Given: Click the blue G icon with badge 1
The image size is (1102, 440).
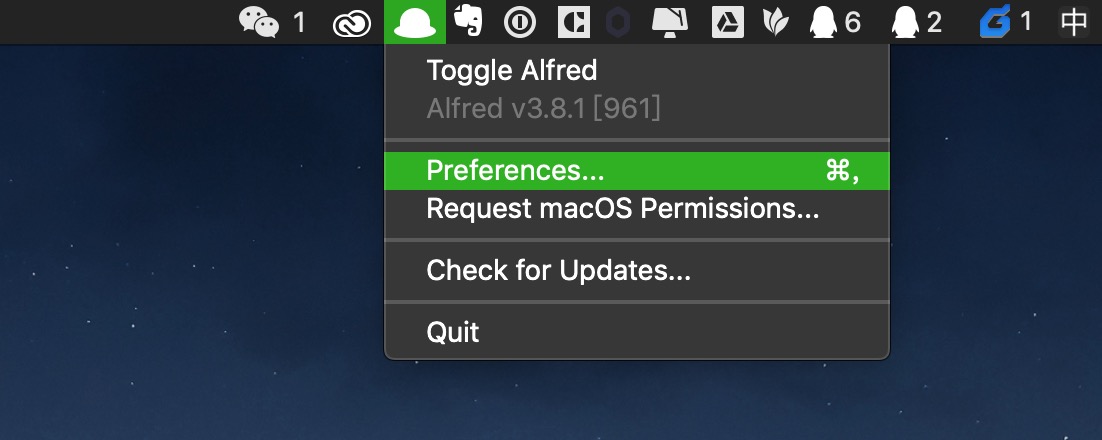Looking at the screenshot, I should [x=1006, y=22].
